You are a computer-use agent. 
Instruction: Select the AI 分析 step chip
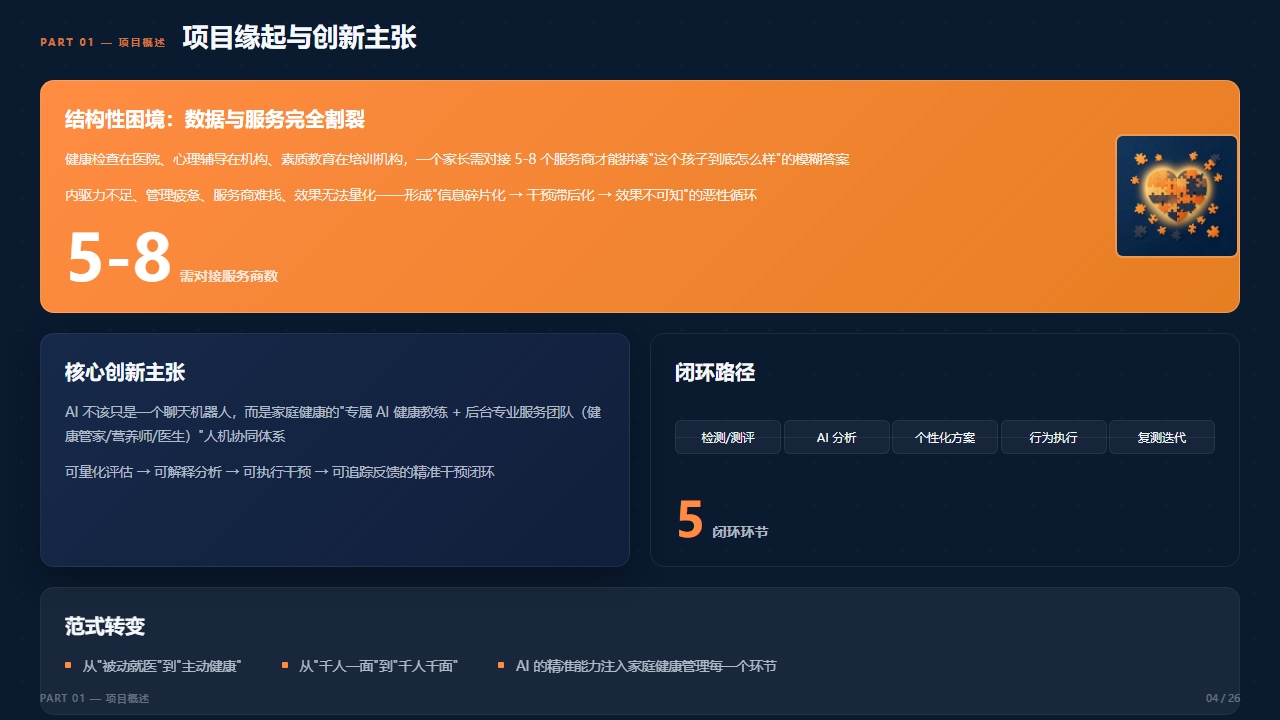tap(836, 437)
